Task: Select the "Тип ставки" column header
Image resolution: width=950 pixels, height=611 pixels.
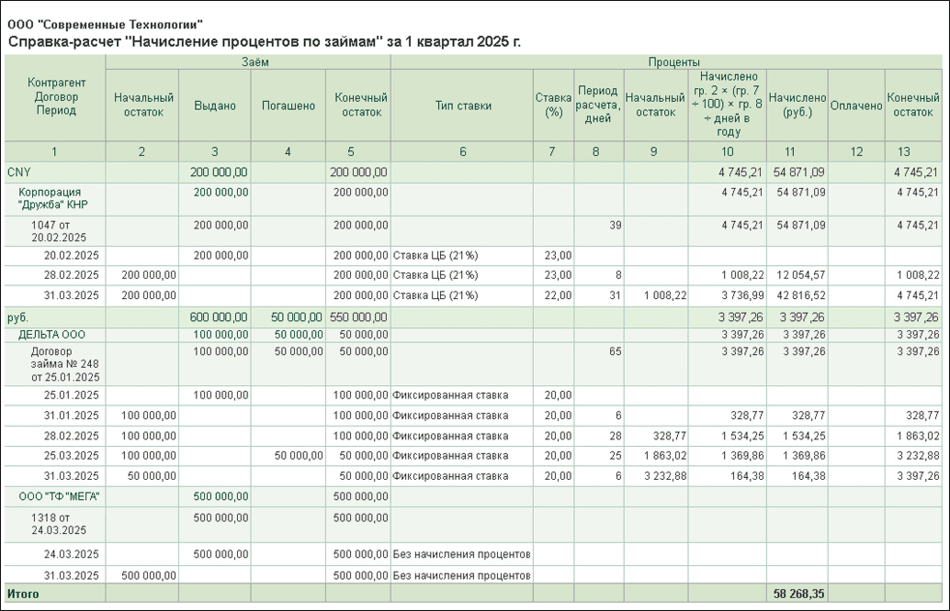Action: pyautogui.click(x=462, y=106)
